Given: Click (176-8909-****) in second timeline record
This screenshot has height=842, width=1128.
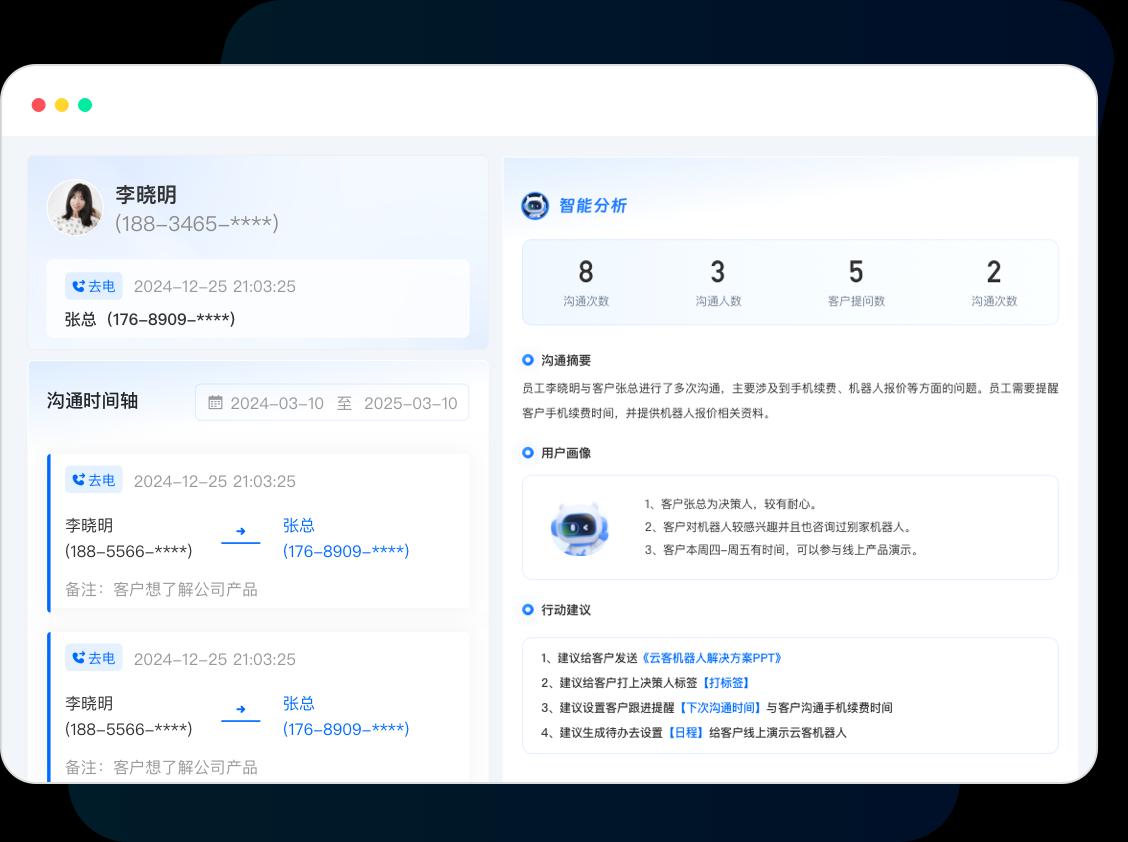Looking at the screenshot, I should [x=346, y=729].
